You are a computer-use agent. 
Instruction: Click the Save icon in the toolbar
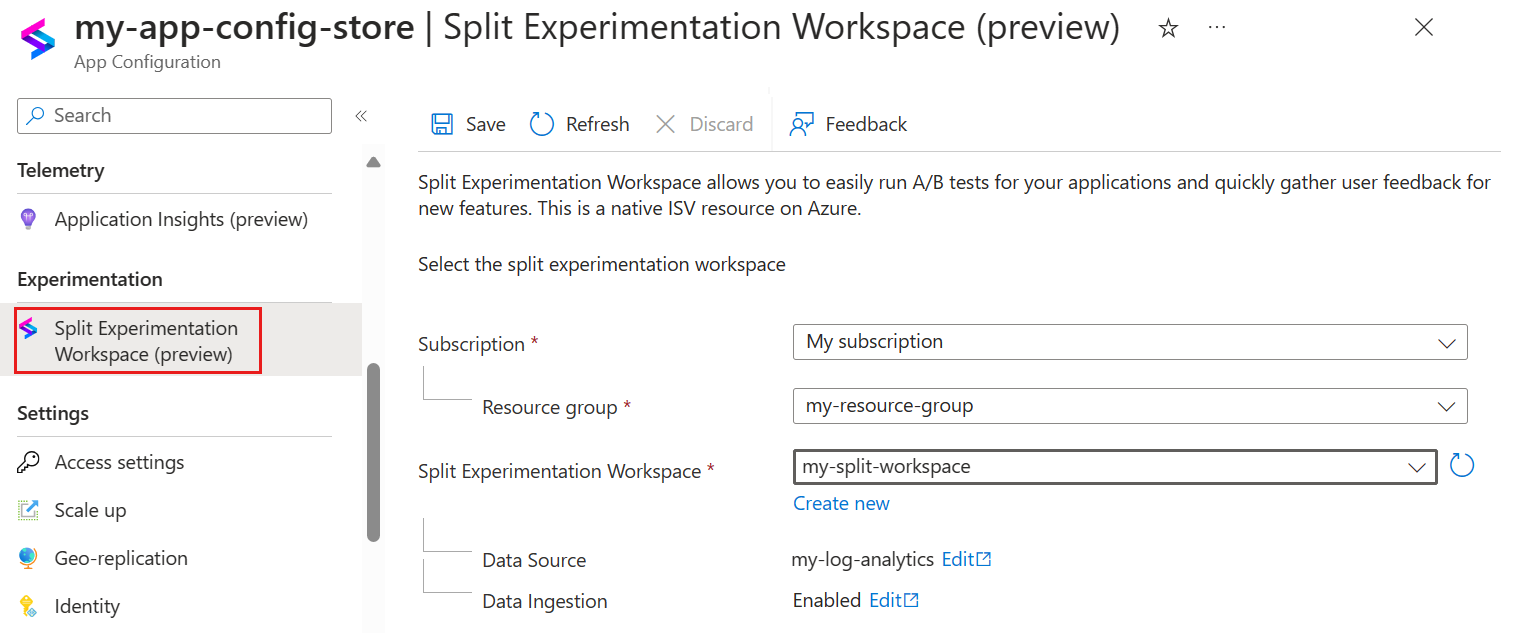pyautogui.click(x=441, y=124)
